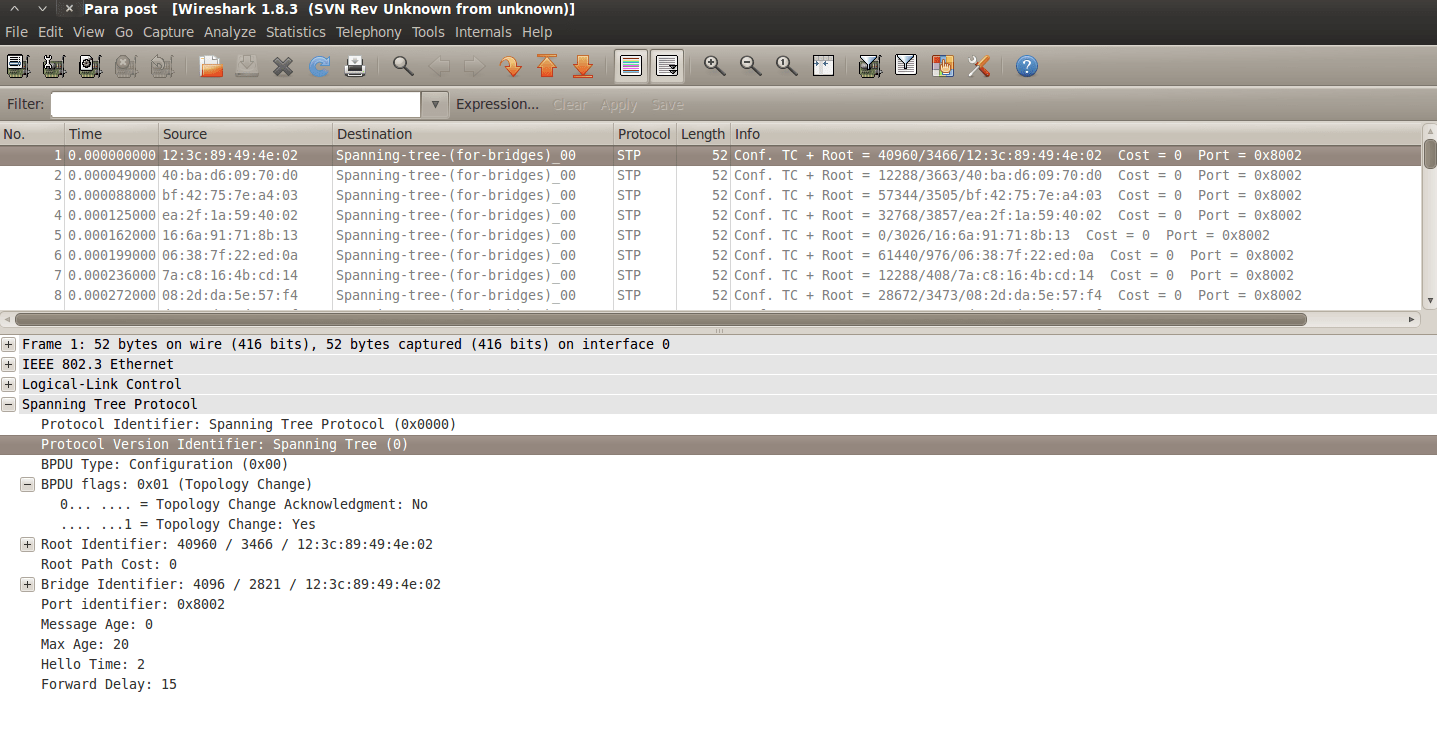1437x740 pixels.
Task: Open the Telephony menu
Action: [x=368, y=32]
